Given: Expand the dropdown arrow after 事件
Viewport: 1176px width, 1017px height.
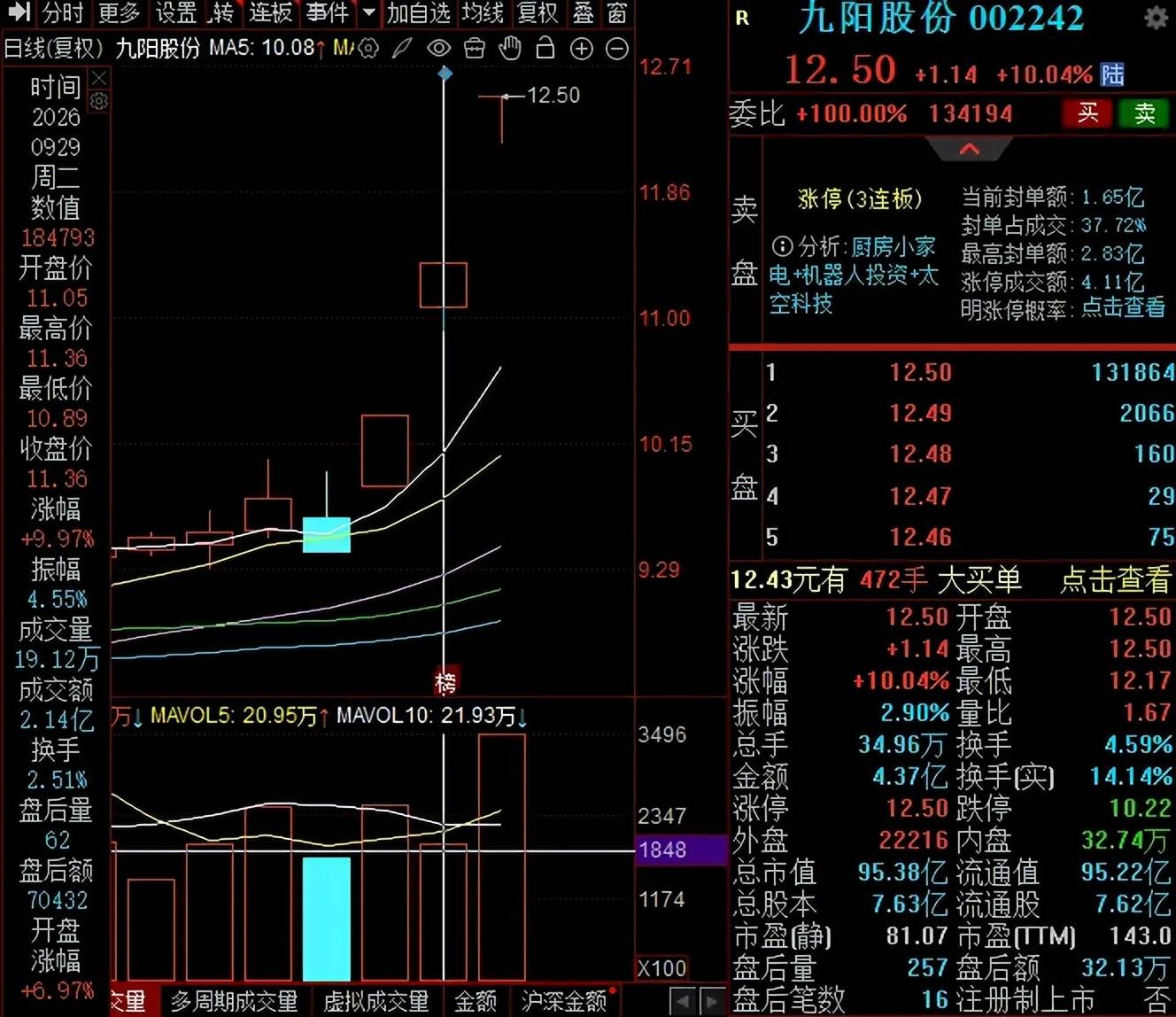Looking at the screenshot, I should pyautogui.click(x=369, y=13).
